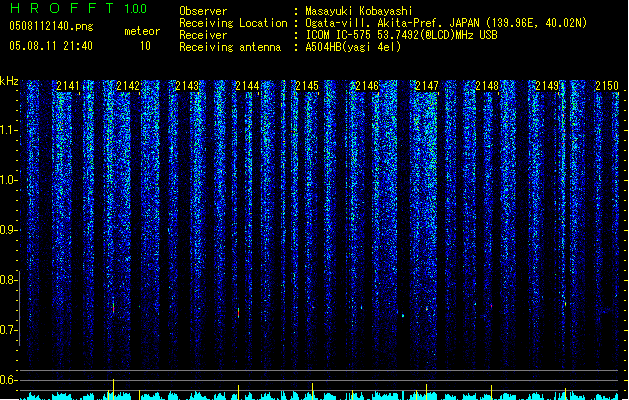
Task: Click the 0.8 frequency axis label
Action: (8, 280)
